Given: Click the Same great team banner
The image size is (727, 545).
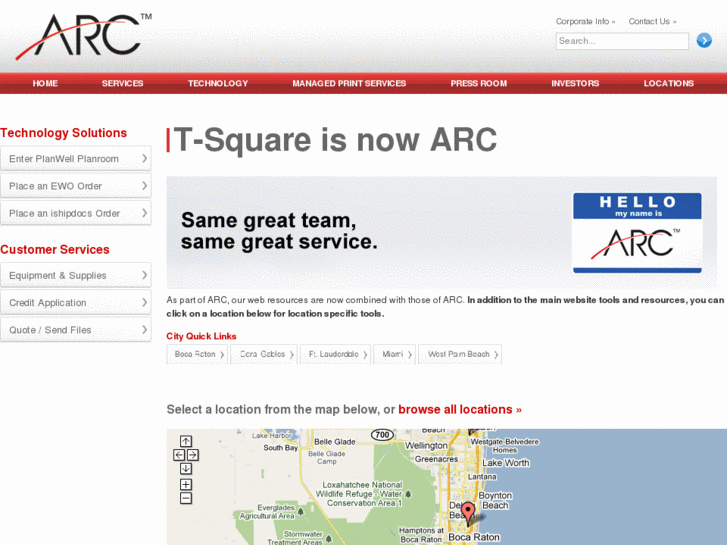Looking at the screenshot, I should click(441, 232).
